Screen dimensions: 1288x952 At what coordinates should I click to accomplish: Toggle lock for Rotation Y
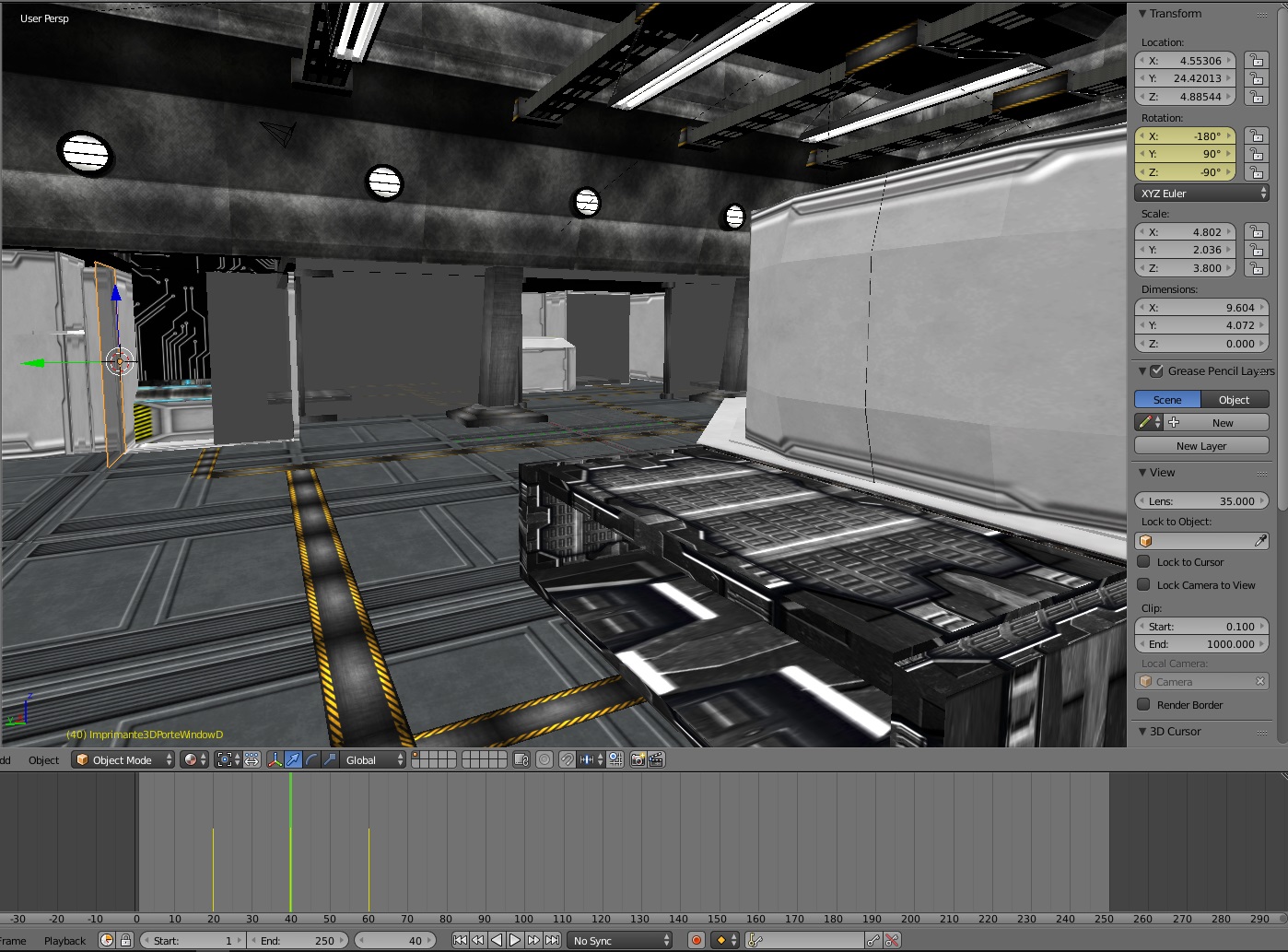tap(1256, 154)
